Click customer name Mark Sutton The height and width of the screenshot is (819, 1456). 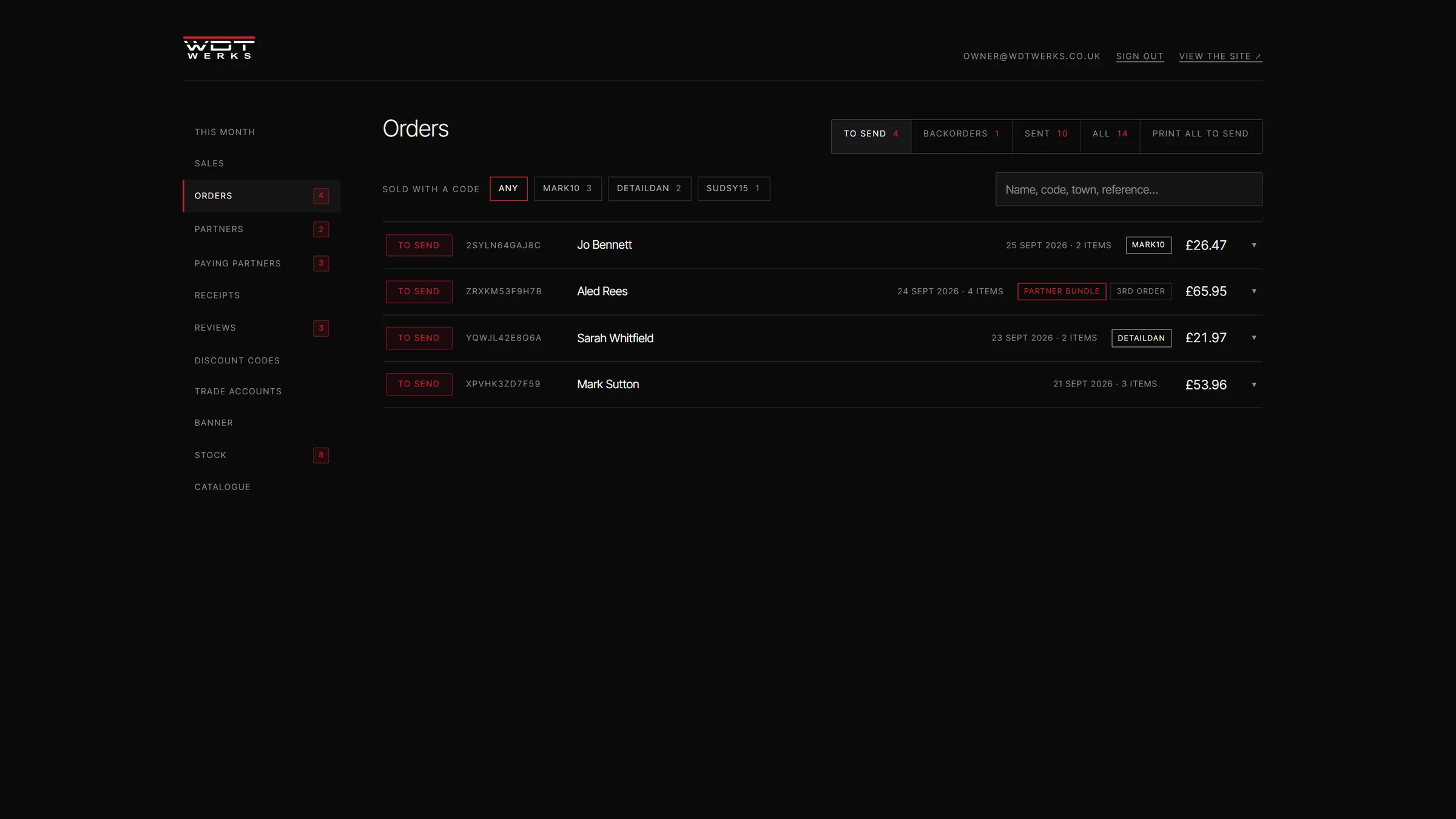point(608,385)
